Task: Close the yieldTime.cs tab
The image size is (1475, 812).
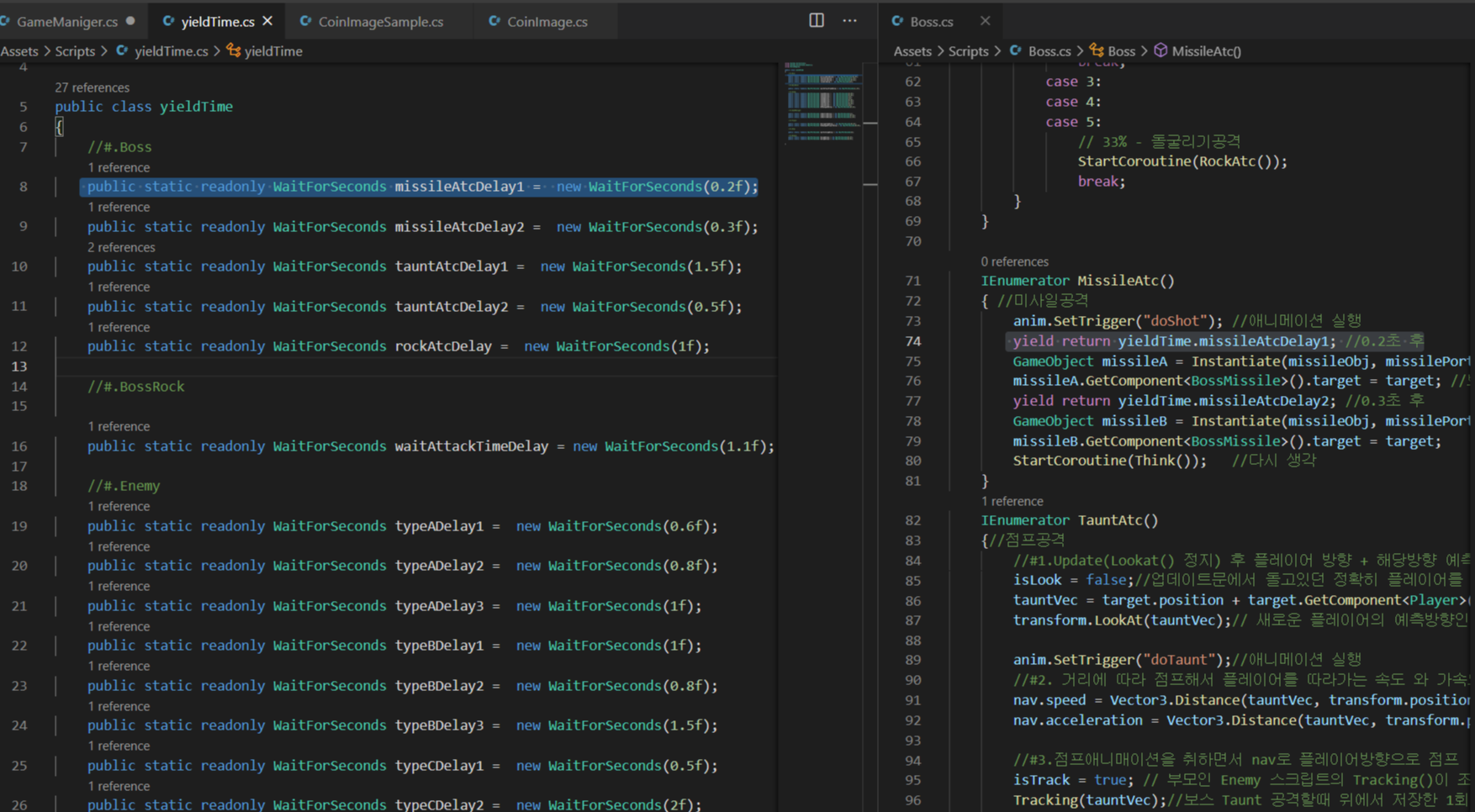Action: (x=267, y=21)
